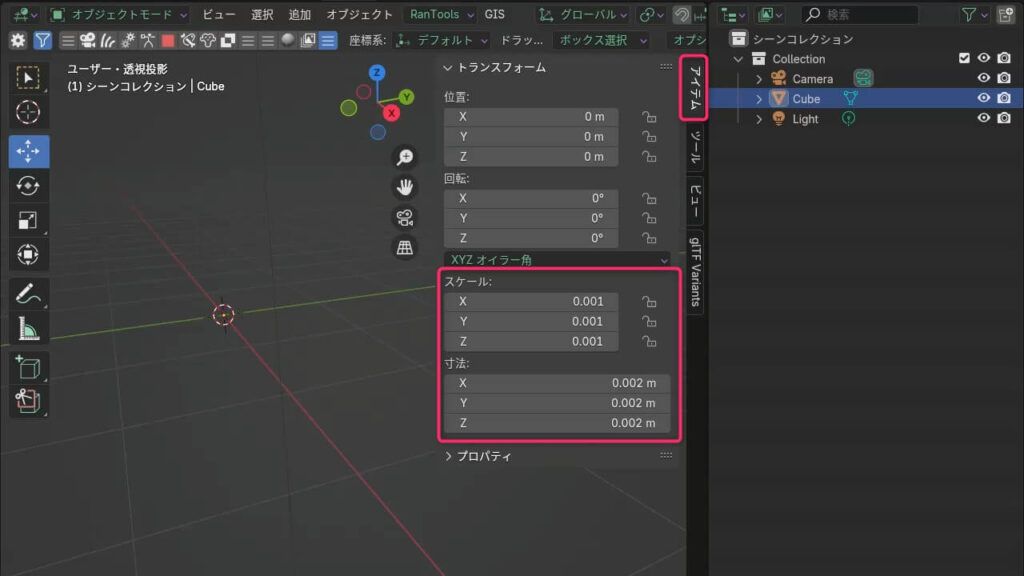The height and width of the screenshot is (576, 1024).
Task: Toggle camera view icon in viewport
Action: click(405, 217)
